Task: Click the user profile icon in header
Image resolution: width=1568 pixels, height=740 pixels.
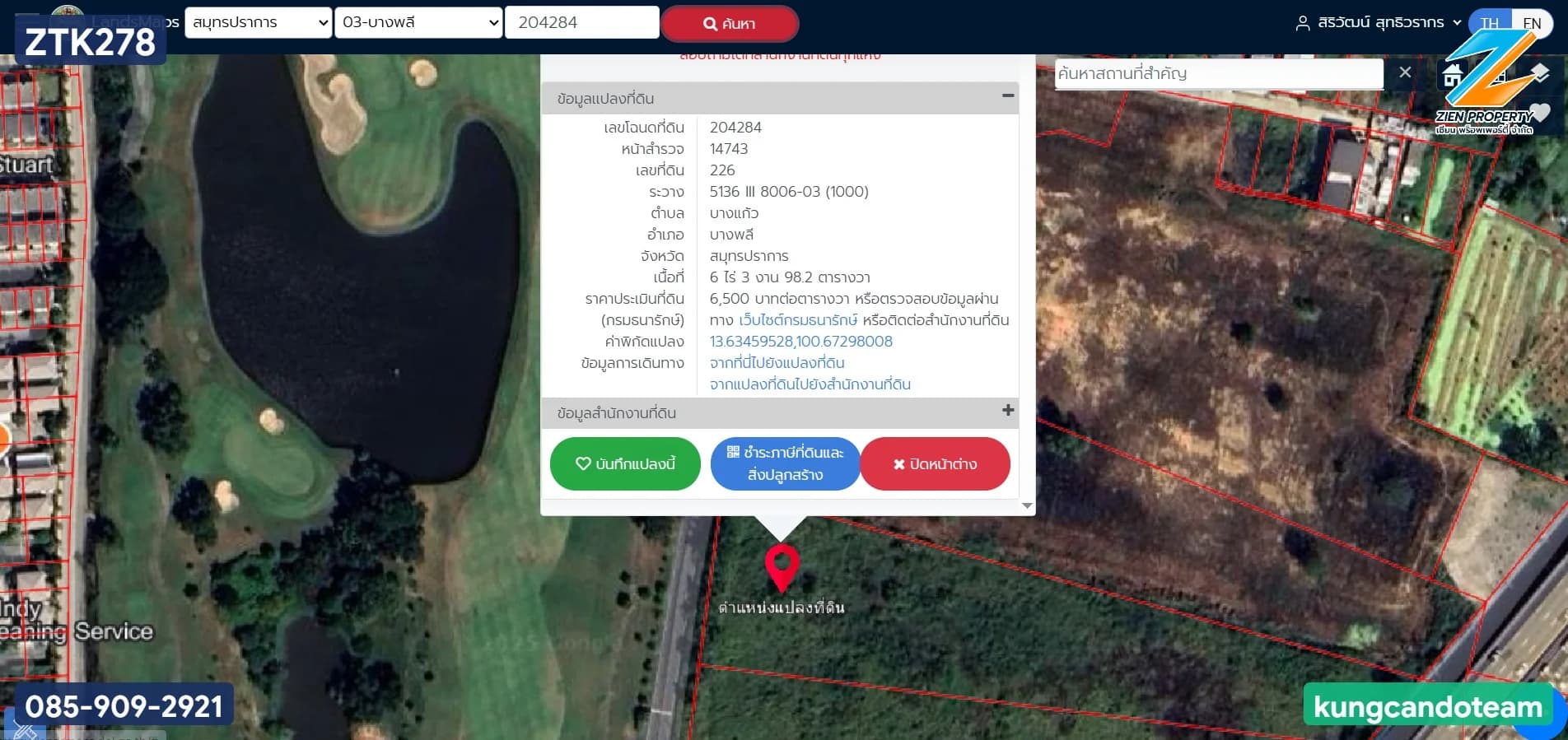Action: (x=1302, y=23)
